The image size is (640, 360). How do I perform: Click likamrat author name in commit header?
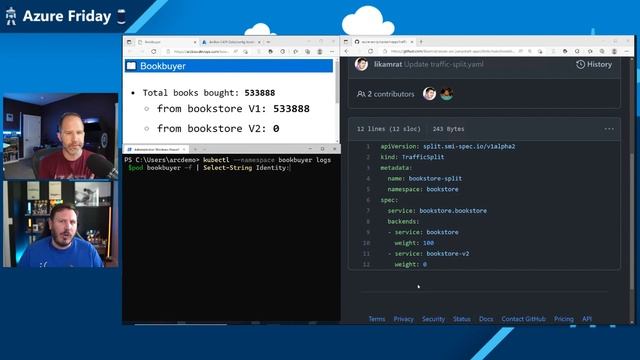coord(388,64)
